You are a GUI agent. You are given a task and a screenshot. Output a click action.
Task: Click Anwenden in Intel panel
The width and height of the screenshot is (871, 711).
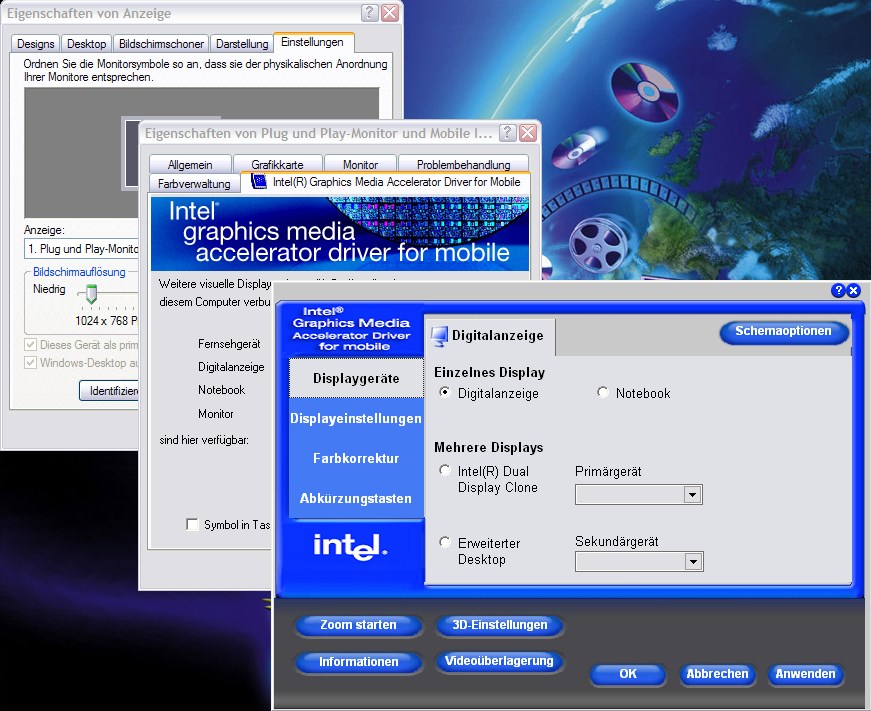click(x=805, y=674)
